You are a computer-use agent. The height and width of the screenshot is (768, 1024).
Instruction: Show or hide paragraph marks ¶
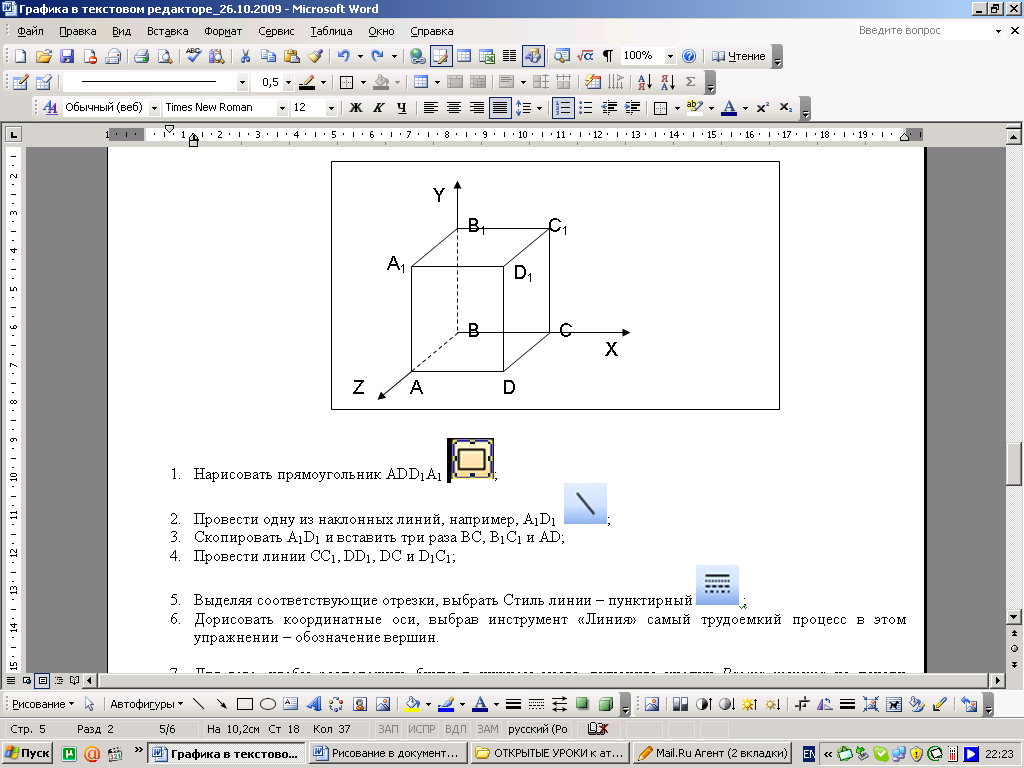[x=607, y=56]
